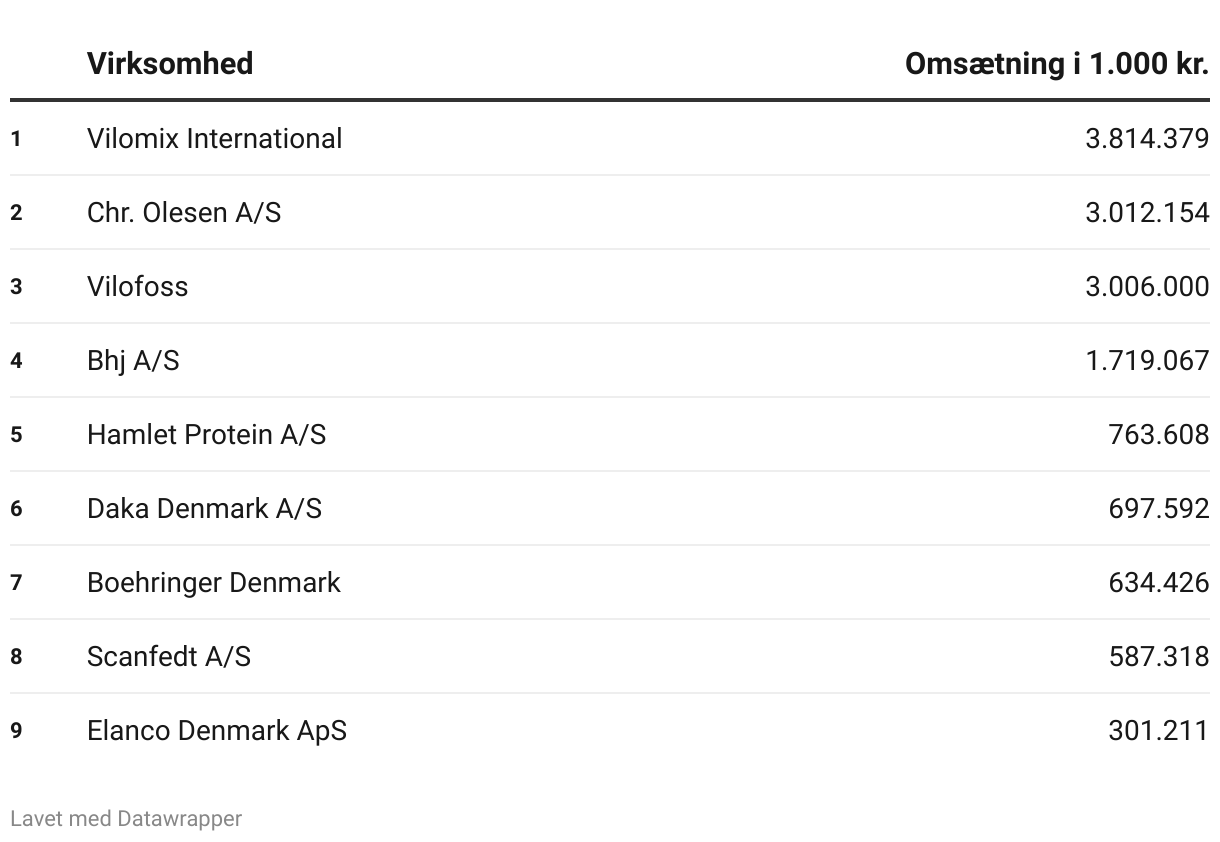Click the Boehringer Denmark company name
Image resolution: width=1220 pixels, height=842 pixels.
point(213,582)
